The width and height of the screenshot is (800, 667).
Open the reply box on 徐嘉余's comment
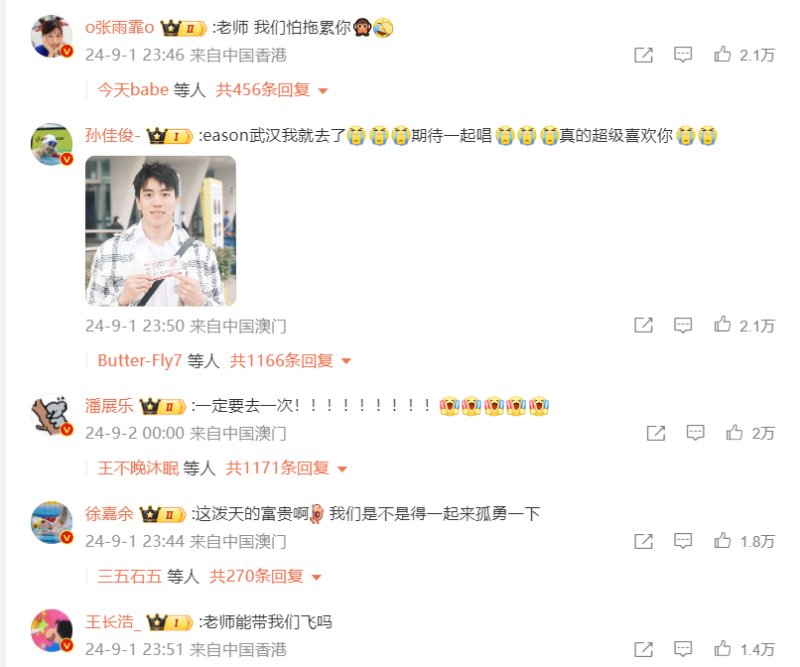point(683,540)
